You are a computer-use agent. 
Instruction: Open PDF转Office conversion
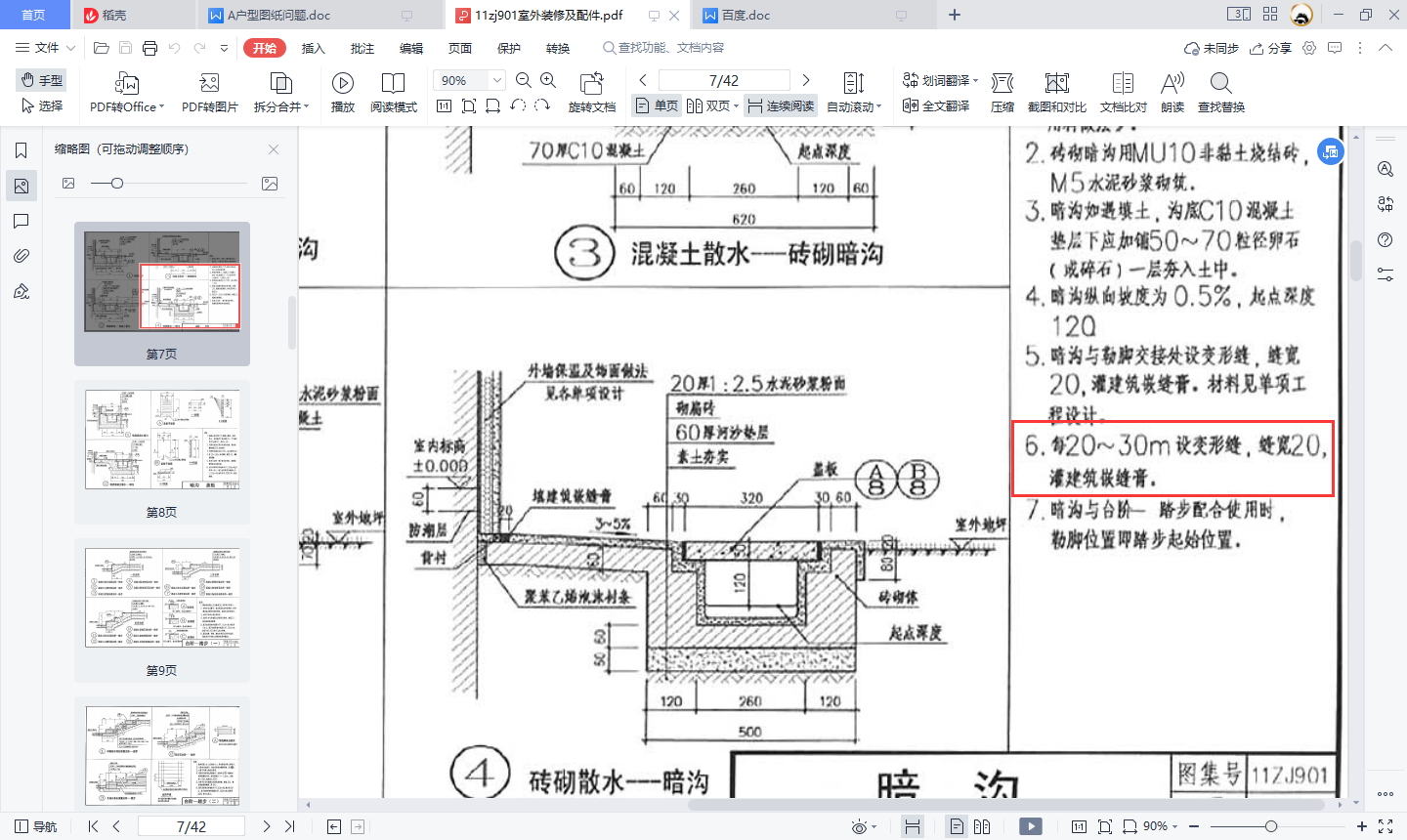pos(127,93)
